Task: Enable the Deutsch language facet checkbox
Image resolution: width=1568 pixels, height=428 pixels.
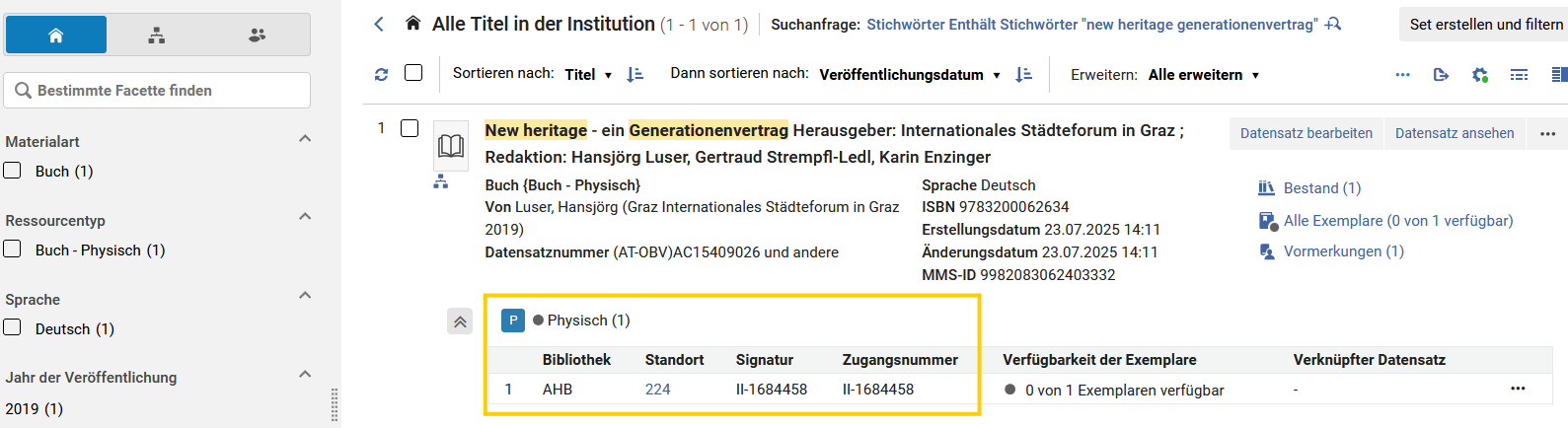Action: [13, 327]
